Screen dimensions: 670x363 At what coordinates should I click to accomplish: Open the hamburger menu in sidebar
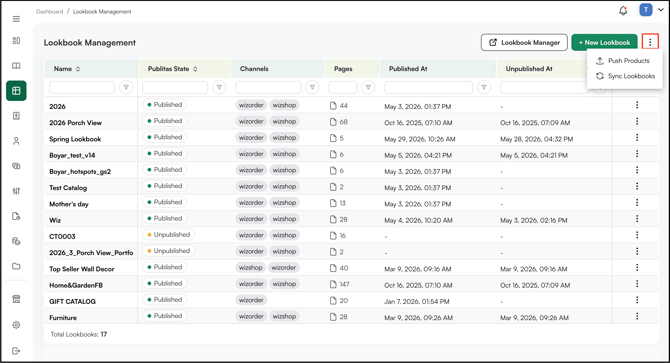pyautogui.click(x=16, y=19)
